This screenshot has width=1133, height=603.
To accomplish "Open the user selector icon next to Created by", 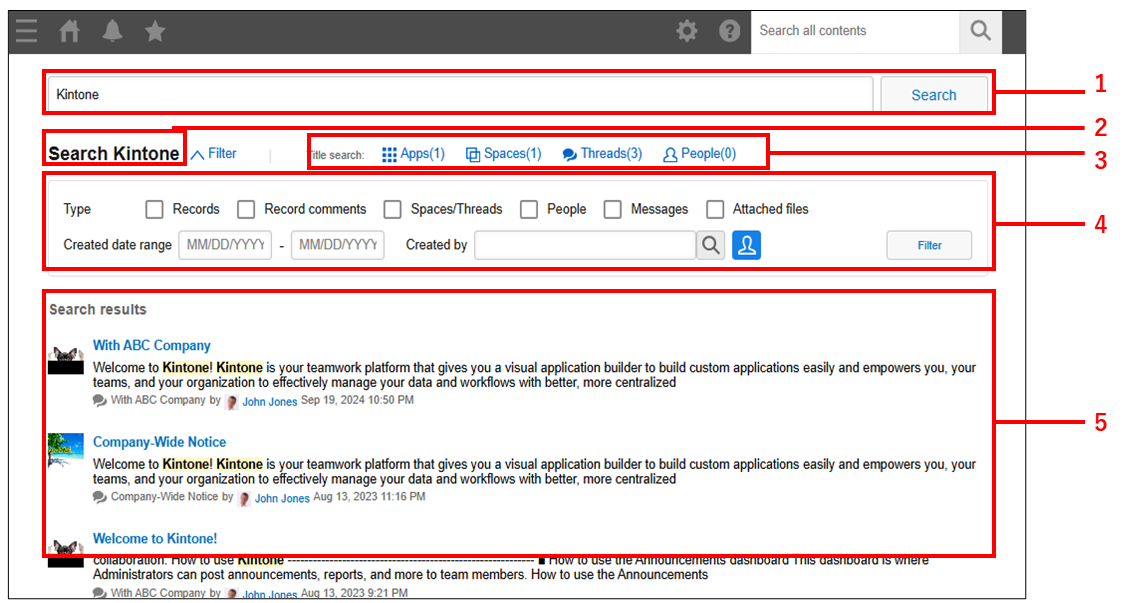I will 747,244.
